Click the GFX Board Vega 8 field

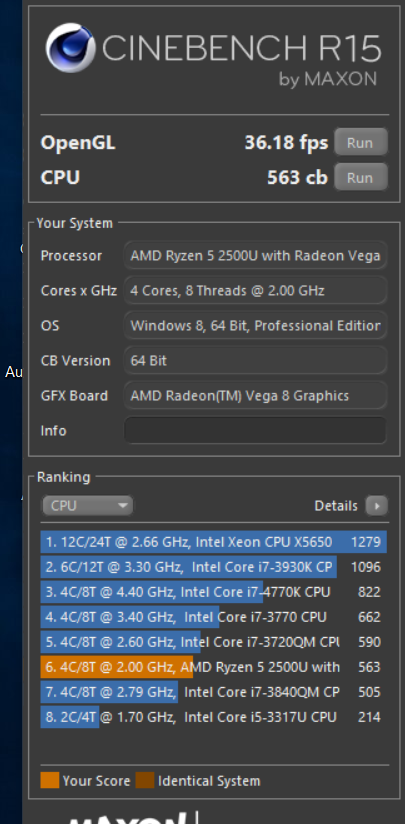[x=255, y=396]
